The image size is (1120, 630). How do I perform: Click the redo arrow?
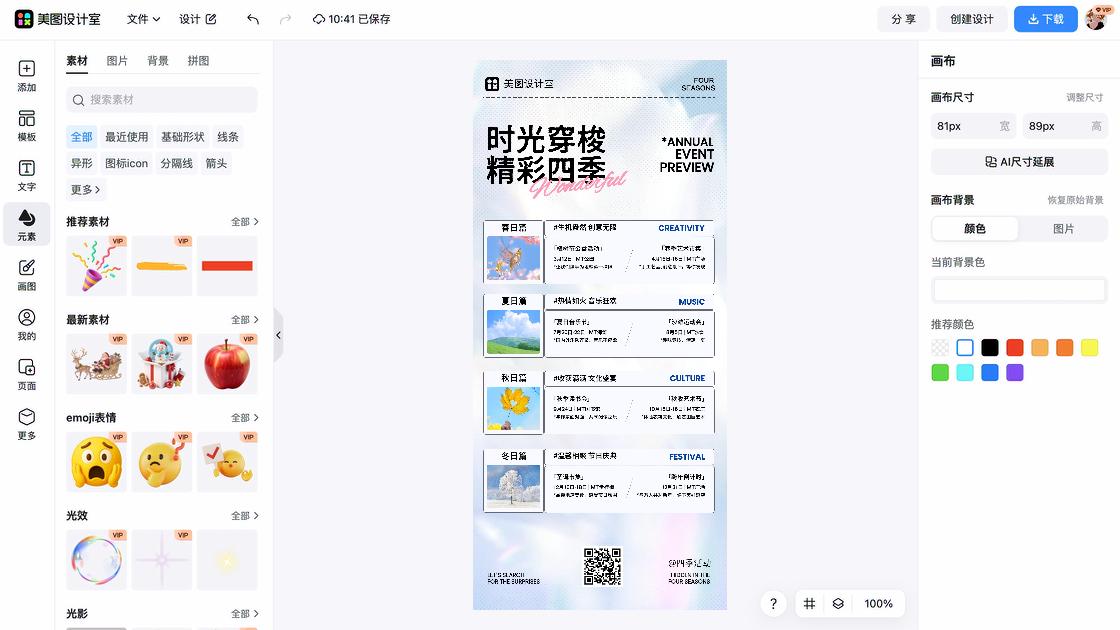tap(285, 19)
